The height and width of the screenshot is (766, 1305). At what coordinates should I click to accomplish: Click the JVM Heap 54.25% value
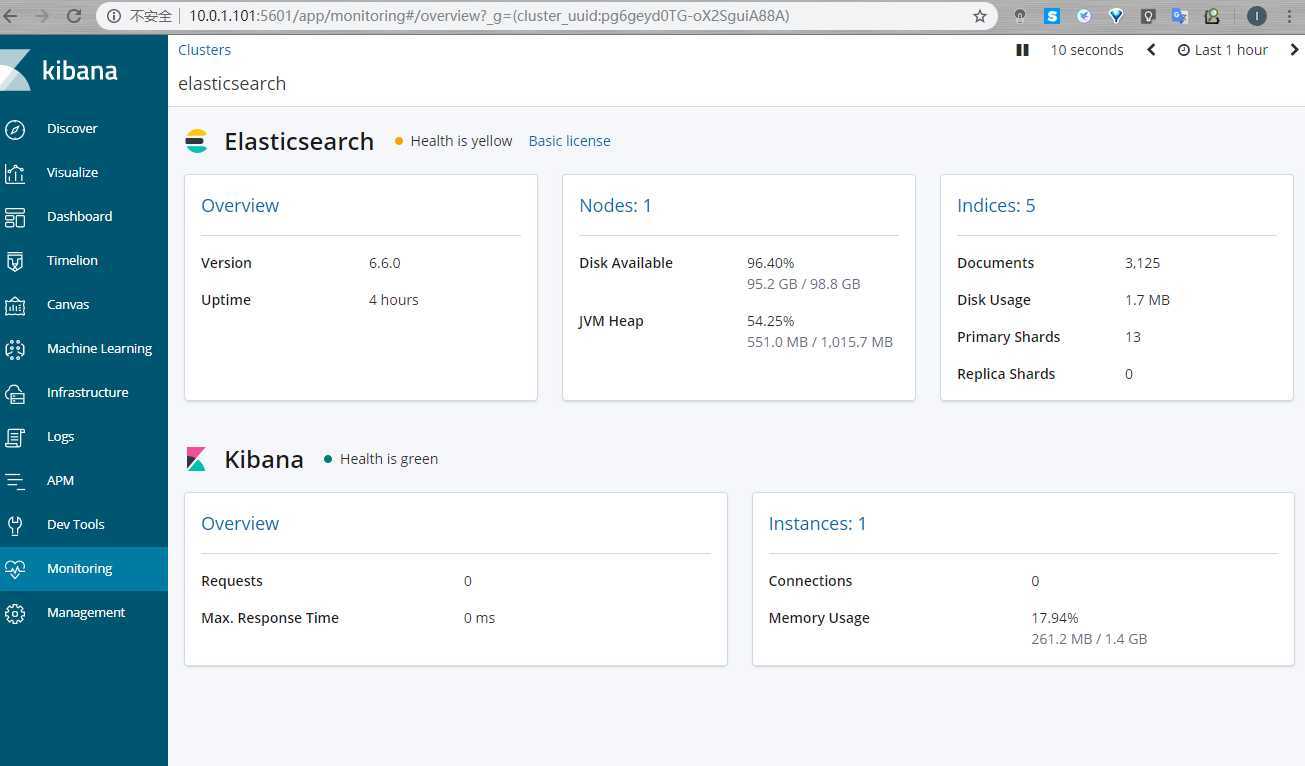point(770,321)
